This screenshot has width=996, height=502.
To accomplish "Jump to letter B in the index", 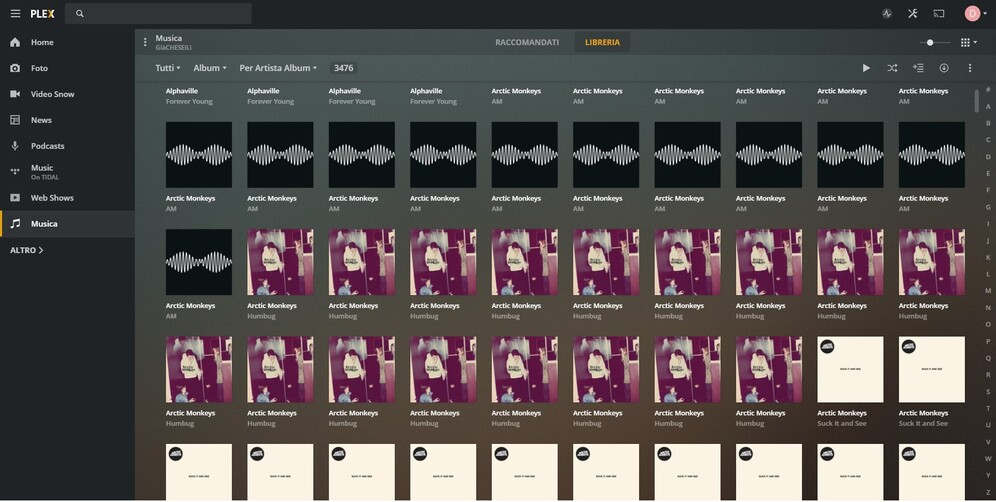I will tap(988, 123).
